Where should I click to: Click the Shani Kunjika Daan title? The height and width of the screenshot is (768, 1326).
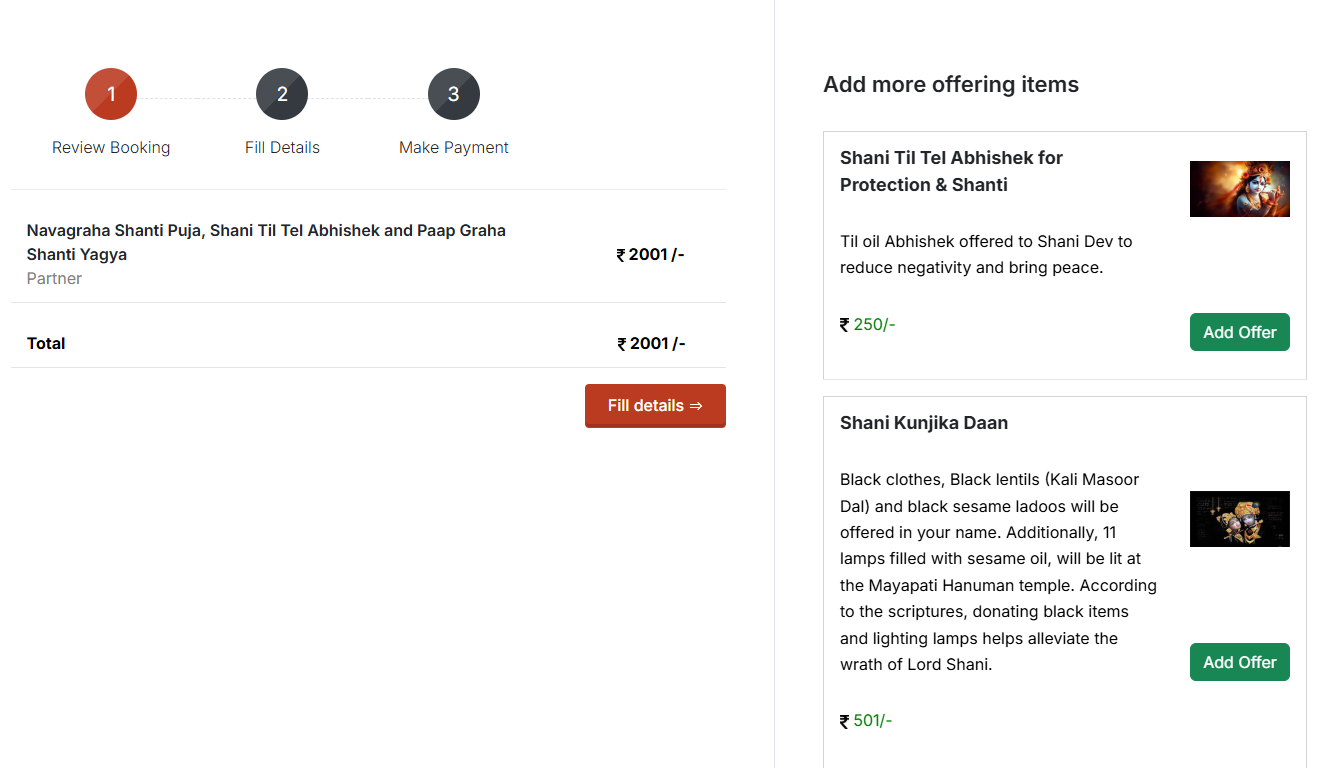924,423
